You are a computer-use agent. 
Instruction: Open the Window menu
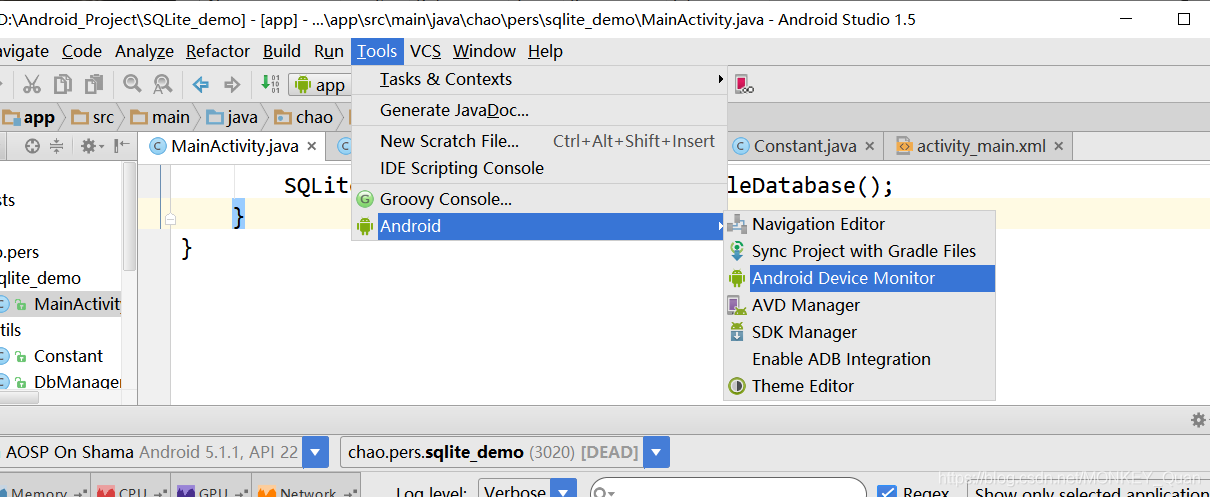tap(484, 51)
